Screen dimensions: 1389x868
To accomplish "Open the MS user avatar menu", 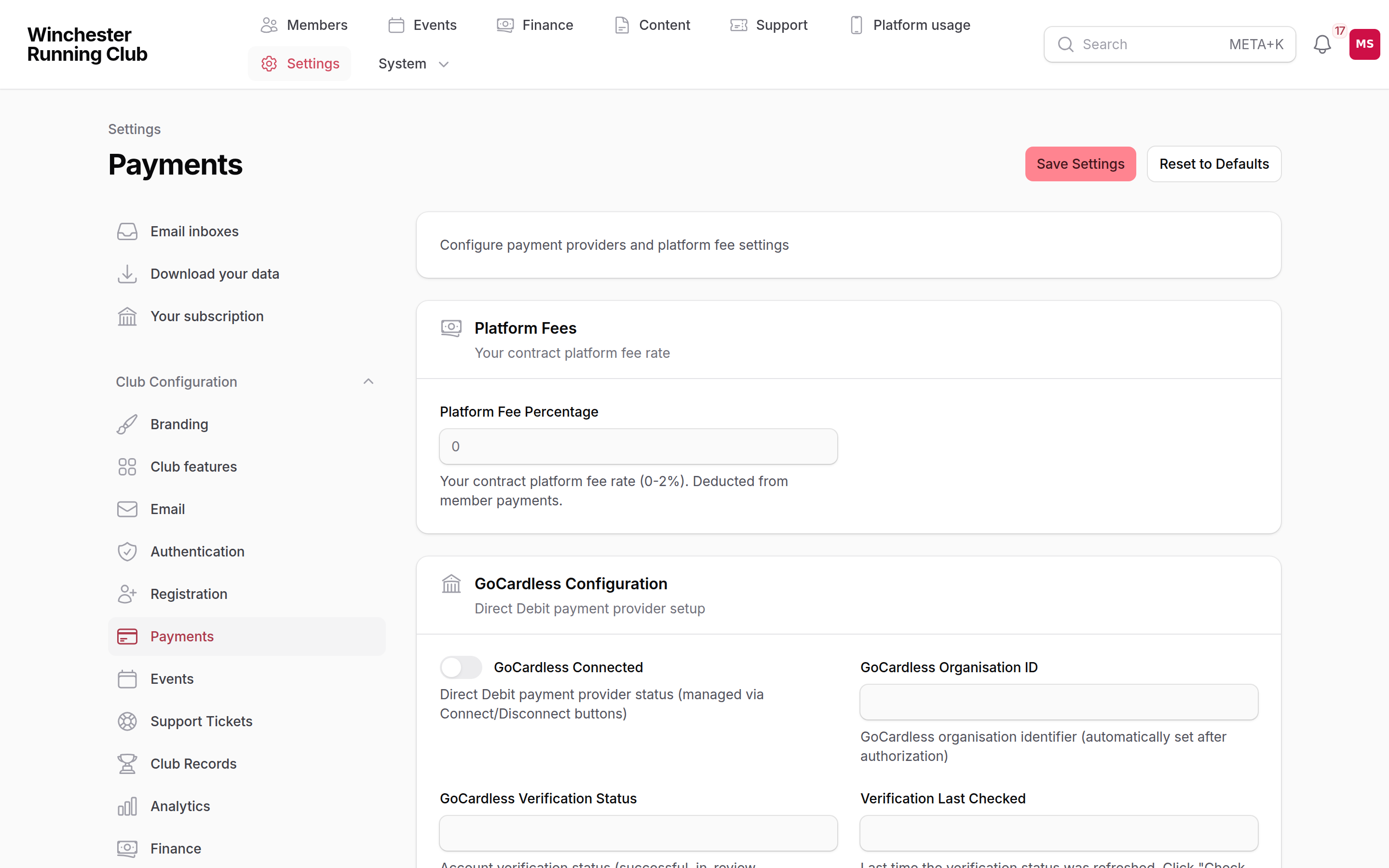I will 1364,44.
